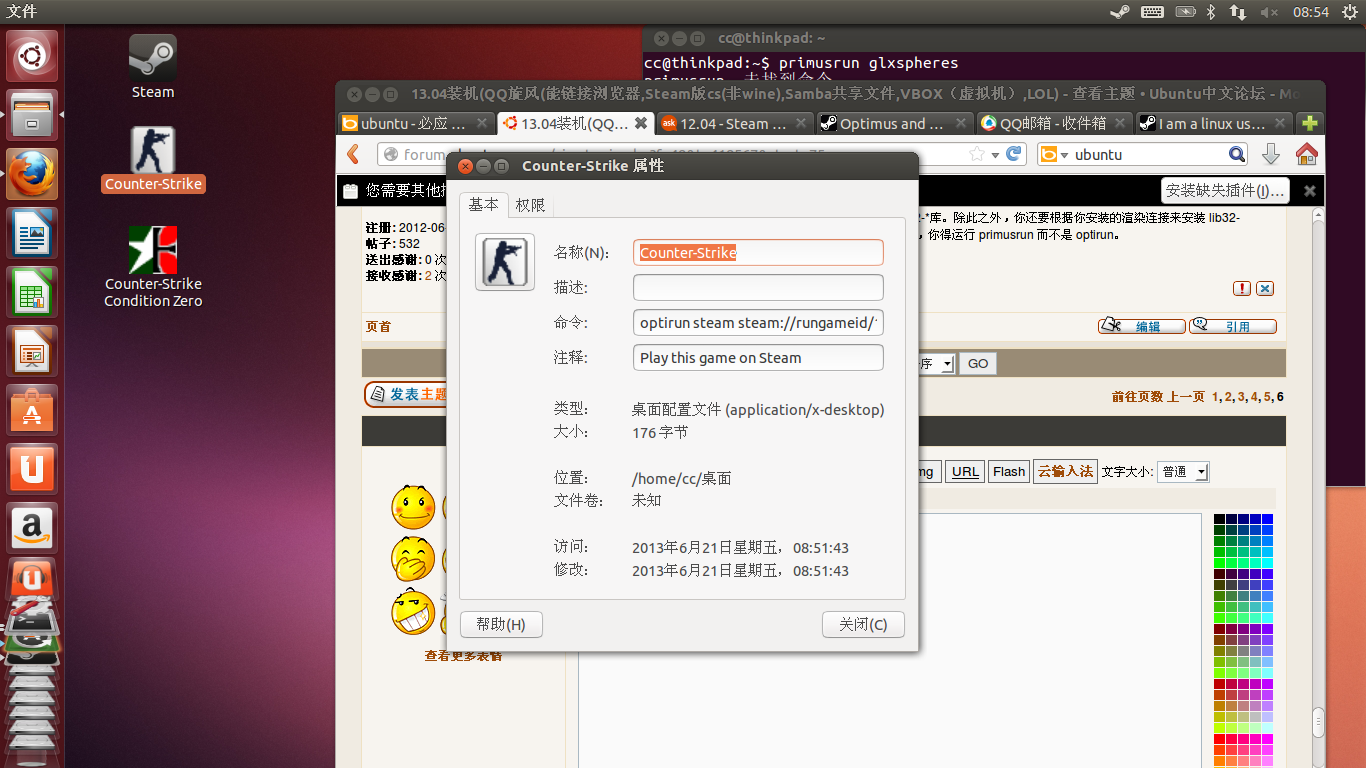The width and height of the screenshot is (1366, 768).
Task: Switch to the 'QQ邮箱 - 收件箱' Firefox tab
Action: click(1054, 124)
